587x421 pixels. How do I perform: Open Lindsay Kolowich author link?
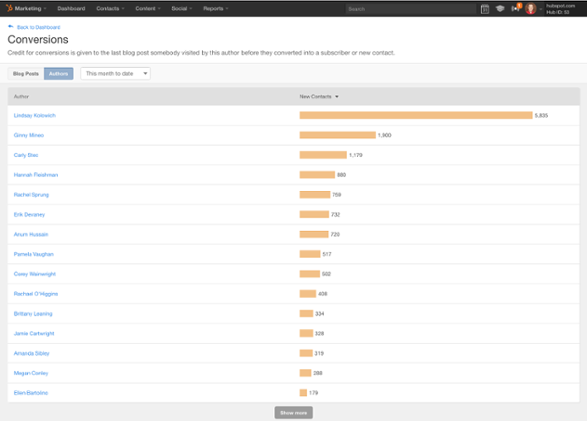coord(34,115)
